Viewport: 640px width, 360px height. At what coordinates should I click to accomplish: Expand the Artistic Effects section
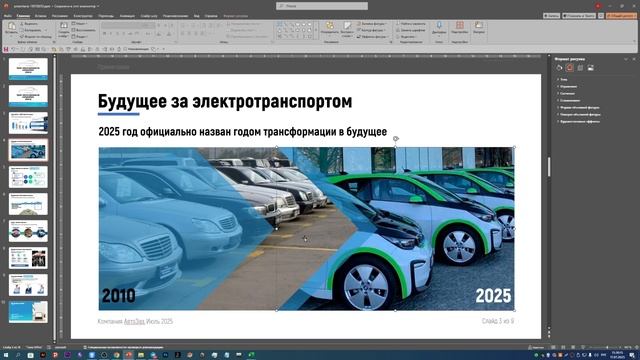[579, 122]
